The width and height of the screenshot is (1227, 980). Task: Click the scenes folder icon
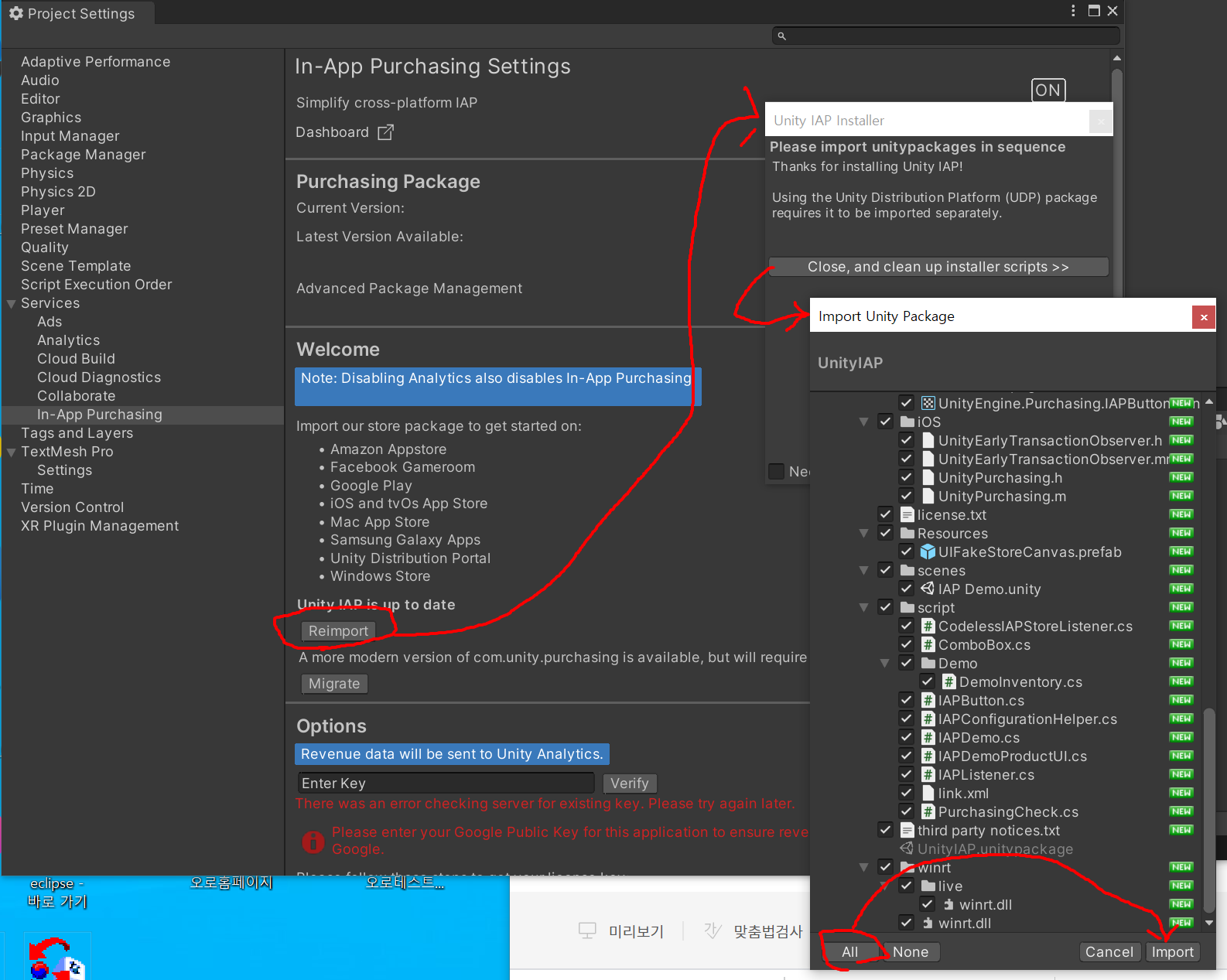[907, 570]
